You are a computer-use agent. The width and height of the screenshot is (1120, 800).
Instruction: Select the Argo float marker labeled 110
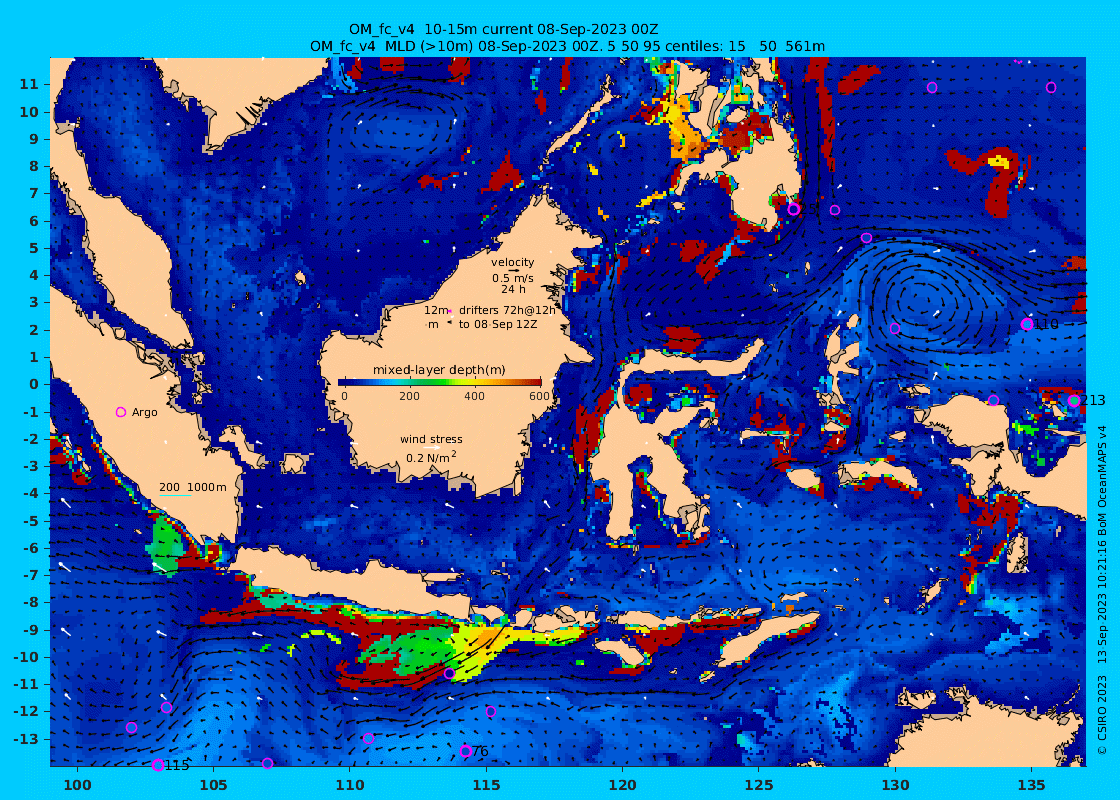pyautogui.click(x=1027, y=324)
